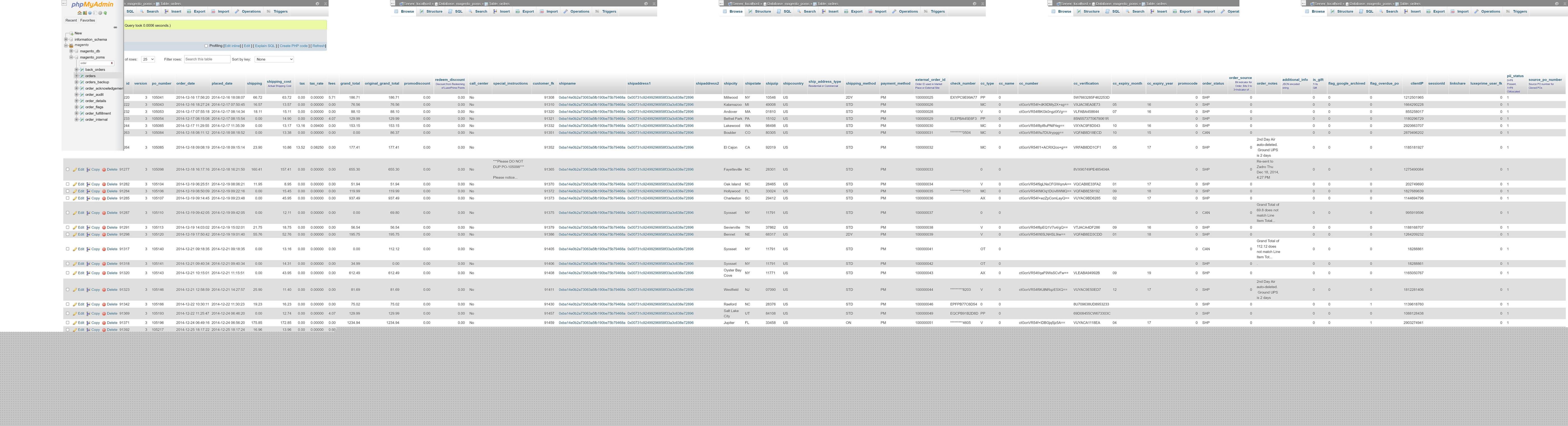
Task: Click the Edit pencil icon for row 91277
Action: [x=75, y=170]
